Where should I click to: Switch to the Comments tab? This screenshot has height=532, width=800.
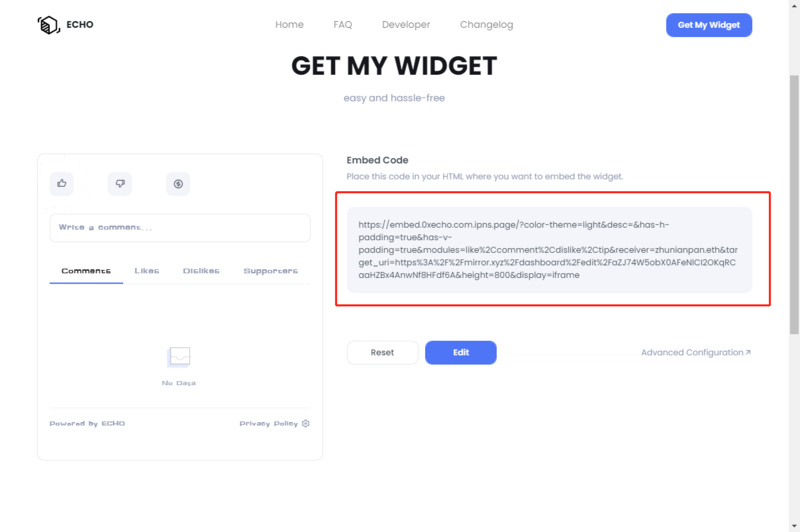pyautogui.click(x=86, y=271)
